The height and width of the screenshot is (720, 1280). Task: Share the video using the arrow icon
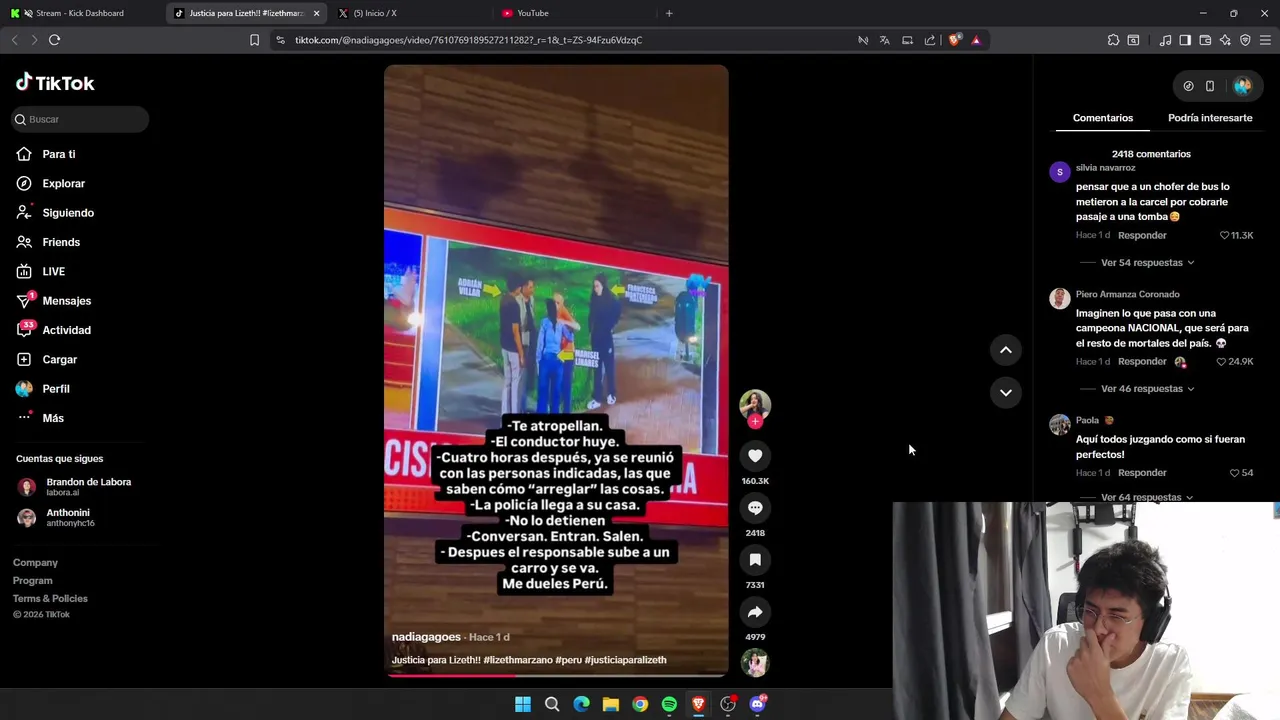tap(755, 612)
